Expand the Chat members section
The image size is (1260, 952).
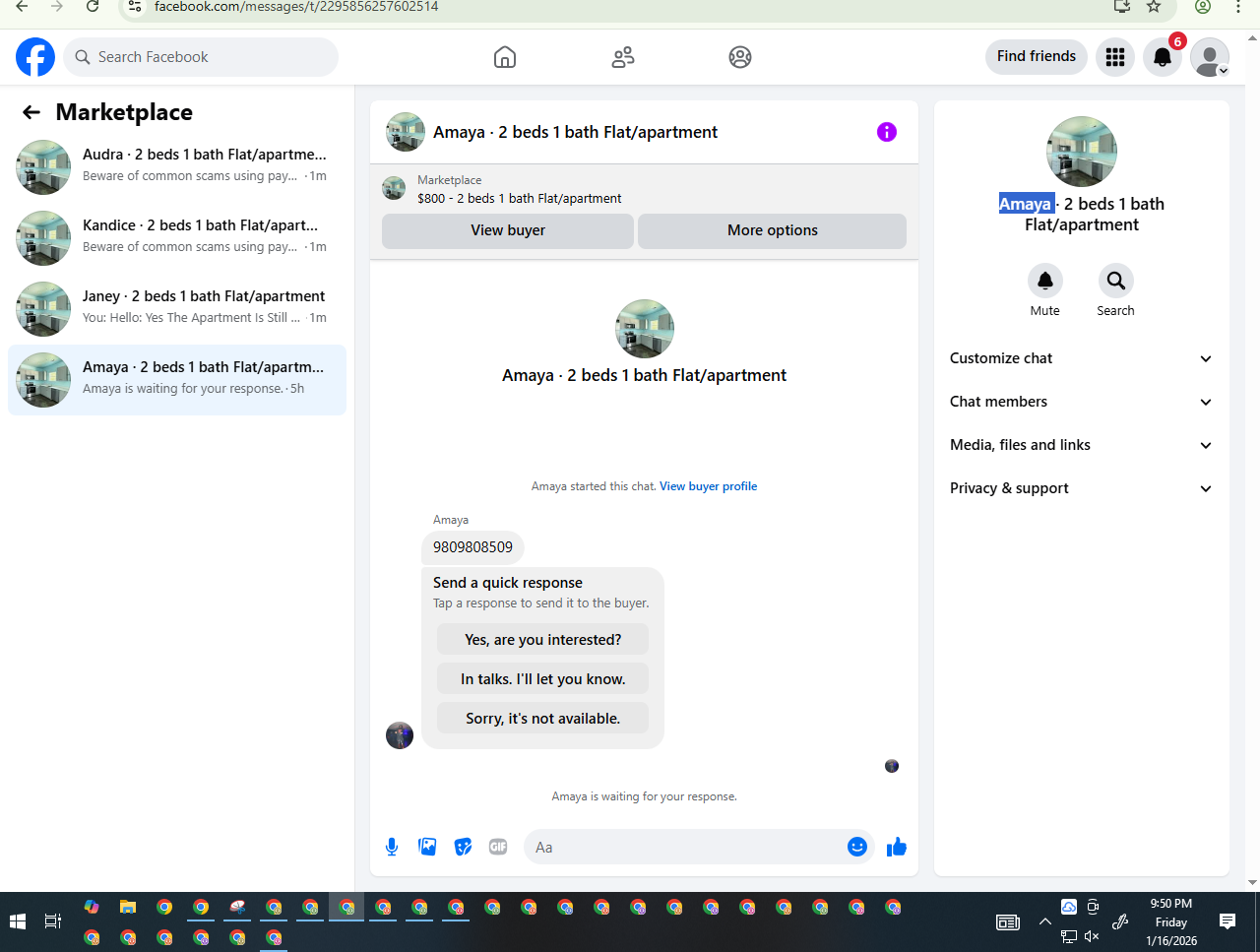pos(1082,402)
